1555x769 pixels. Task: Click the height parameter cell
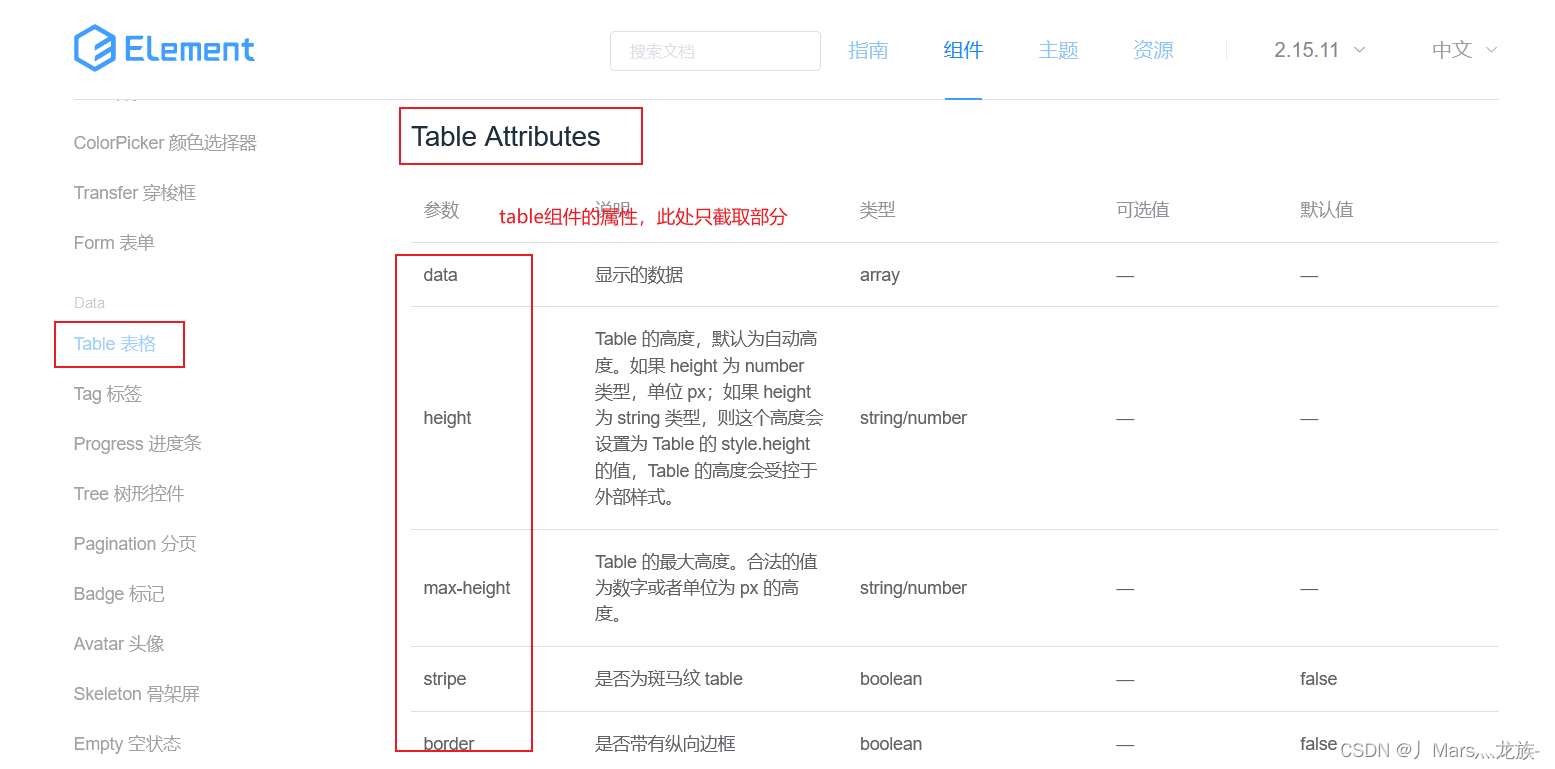point(447,418)
